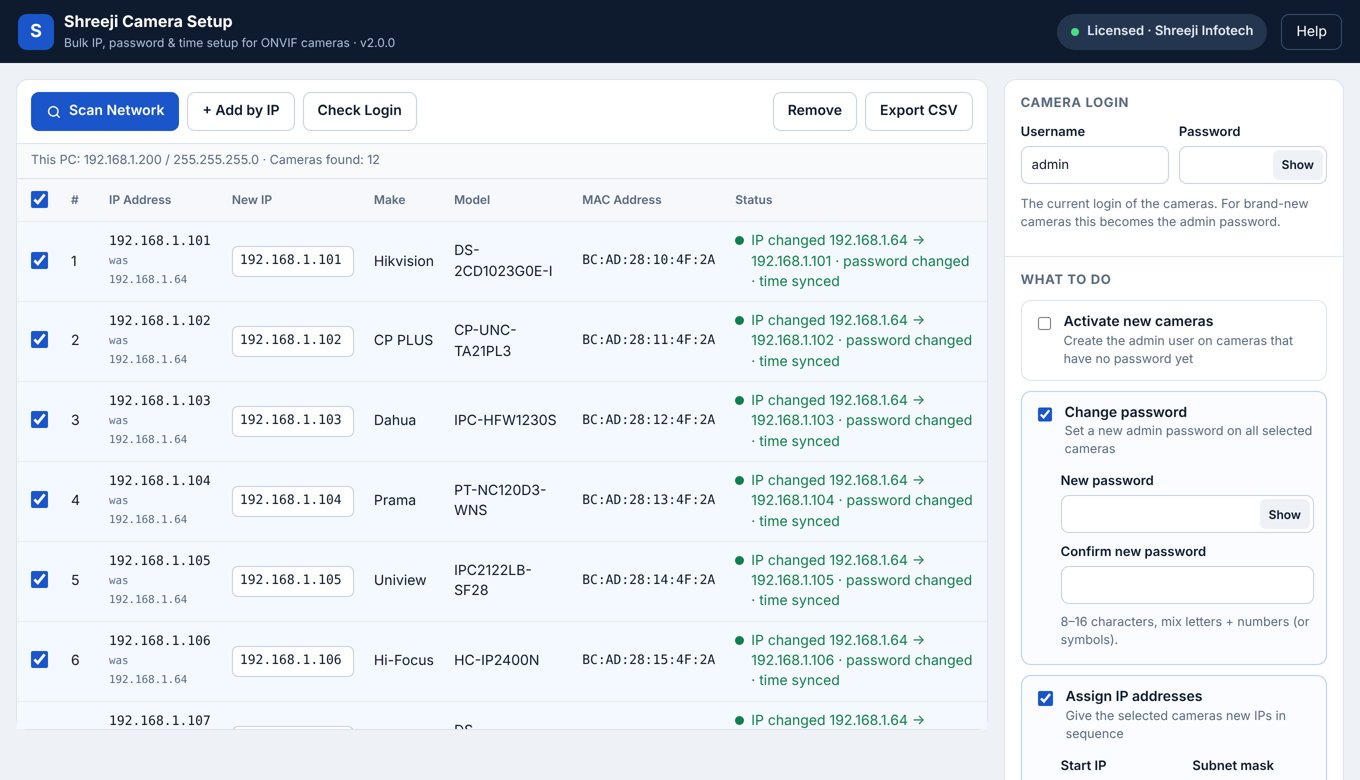Show the camera login password
Viewport: 1360px width, 780px height.
(x=1297, y=165)
